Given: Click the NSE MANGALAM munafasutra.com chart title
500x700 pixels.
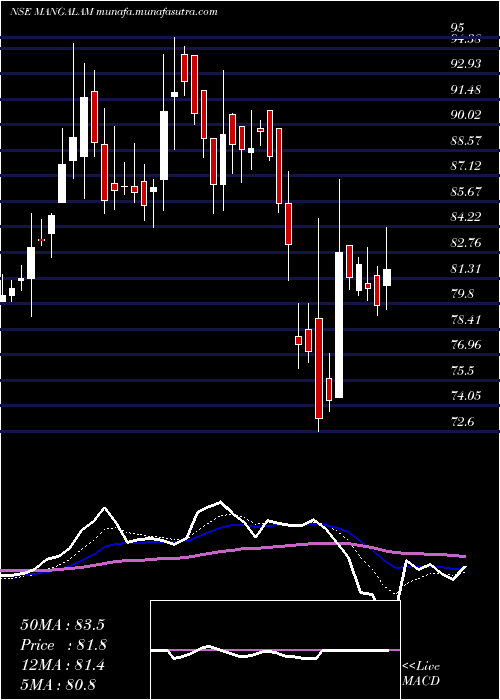Looking at the screenshot, I should tap(114, 12).
